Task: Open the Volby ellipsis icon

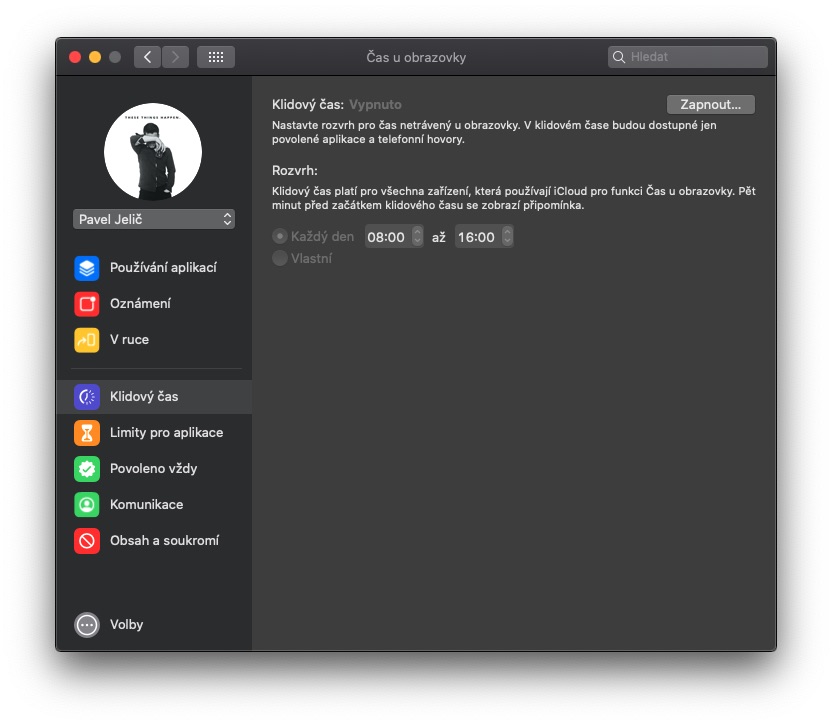Action: pyautogui.click(x=86, y=625)
